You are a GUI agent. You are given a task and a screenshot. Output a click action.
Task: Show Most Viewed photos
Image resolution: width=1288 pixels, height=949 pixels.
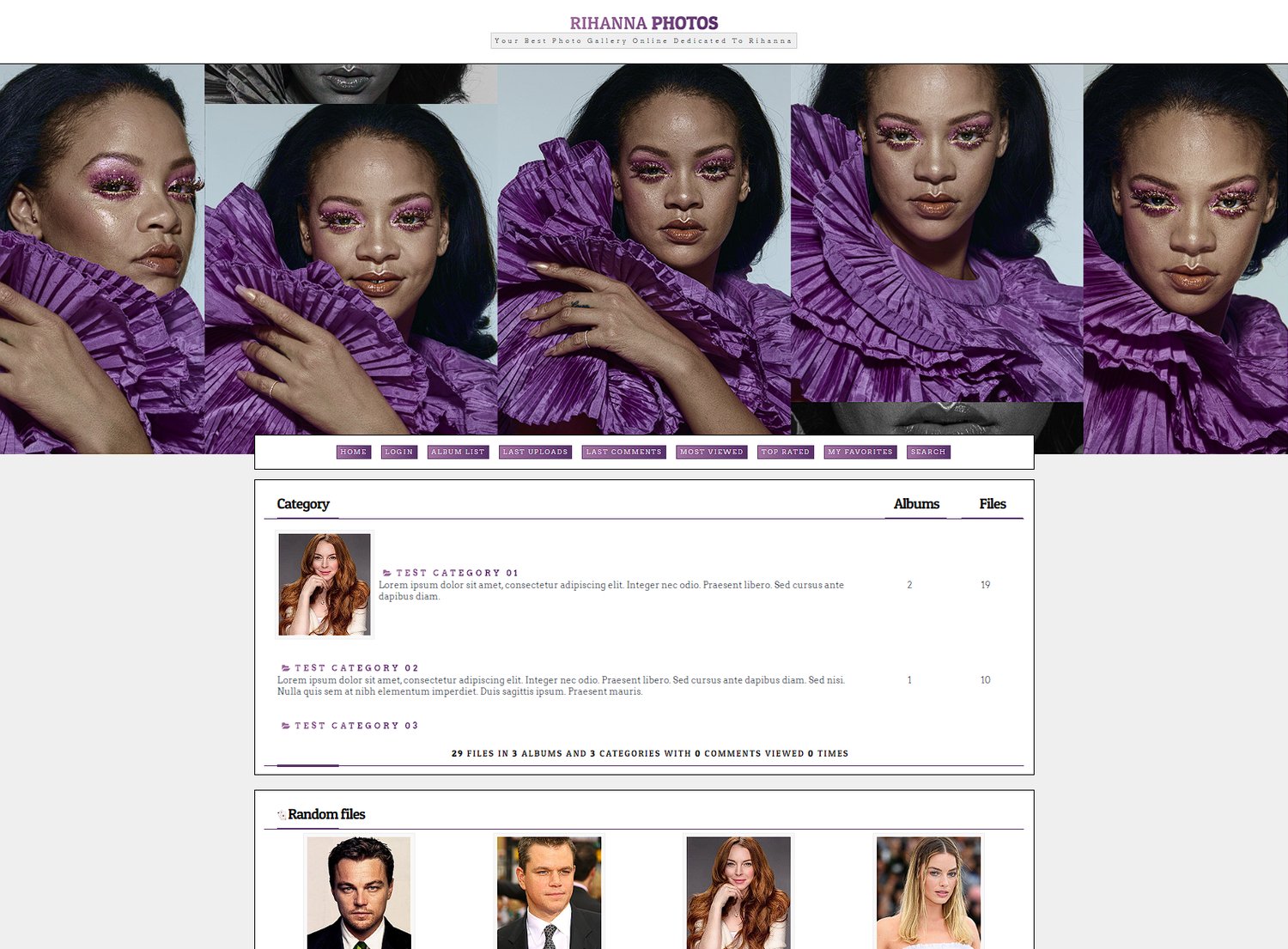712,452
